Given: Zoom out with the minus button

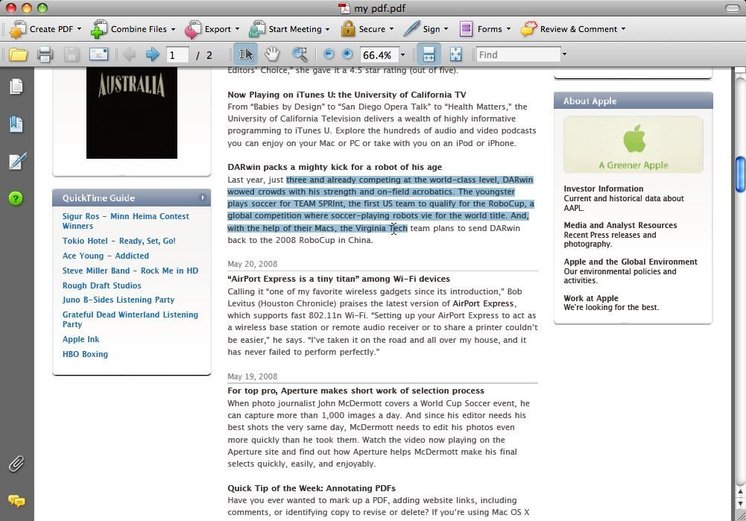Looking at the screenshot, I should [328, 54].
